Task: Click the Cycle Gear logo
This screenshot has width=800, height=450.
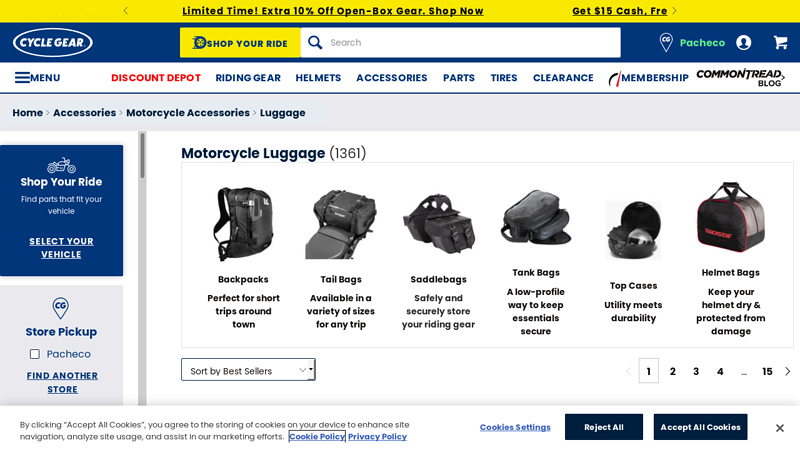Action: [53, 42]
